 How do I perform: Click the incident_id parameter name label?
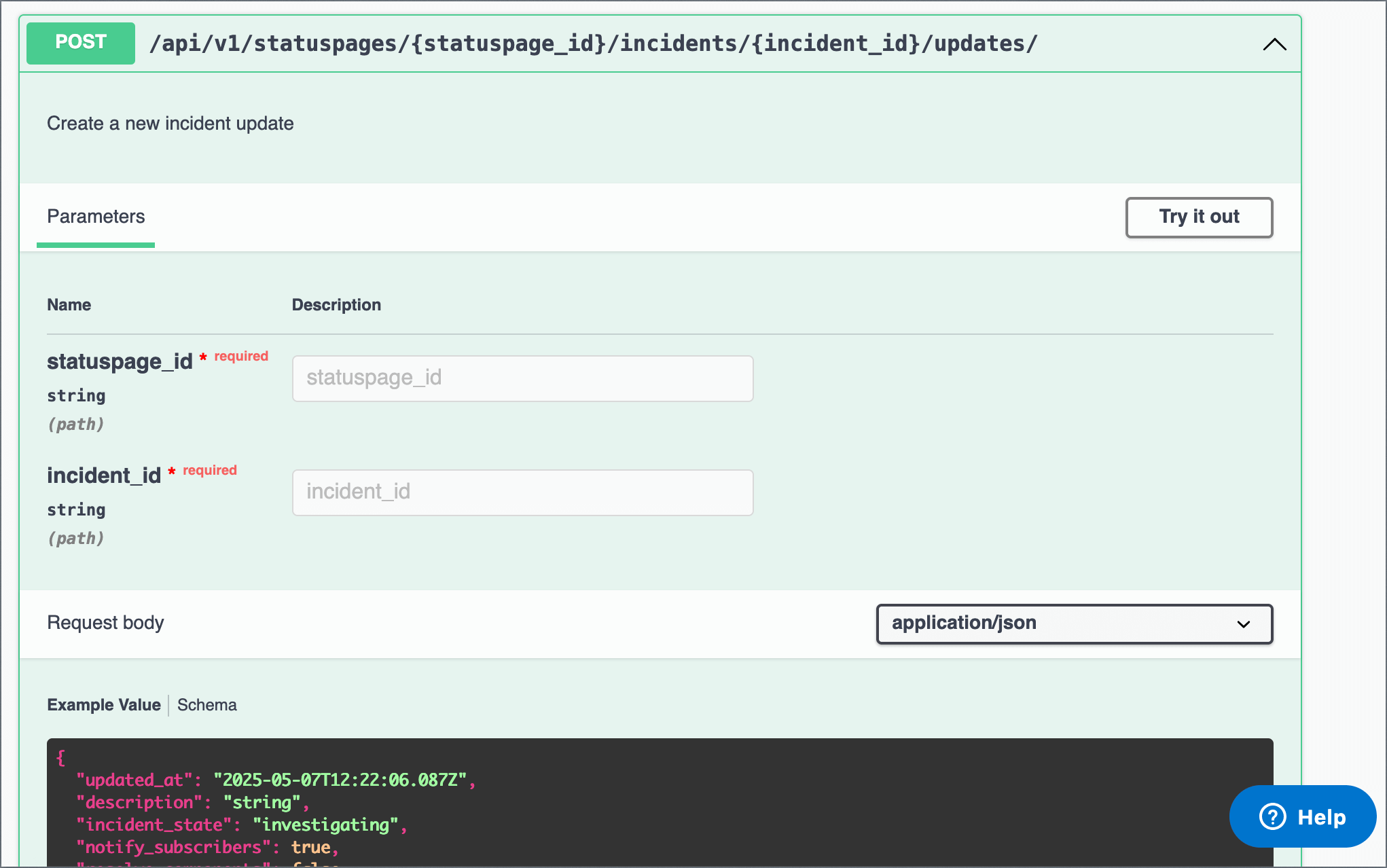click(x=104, y=476)
